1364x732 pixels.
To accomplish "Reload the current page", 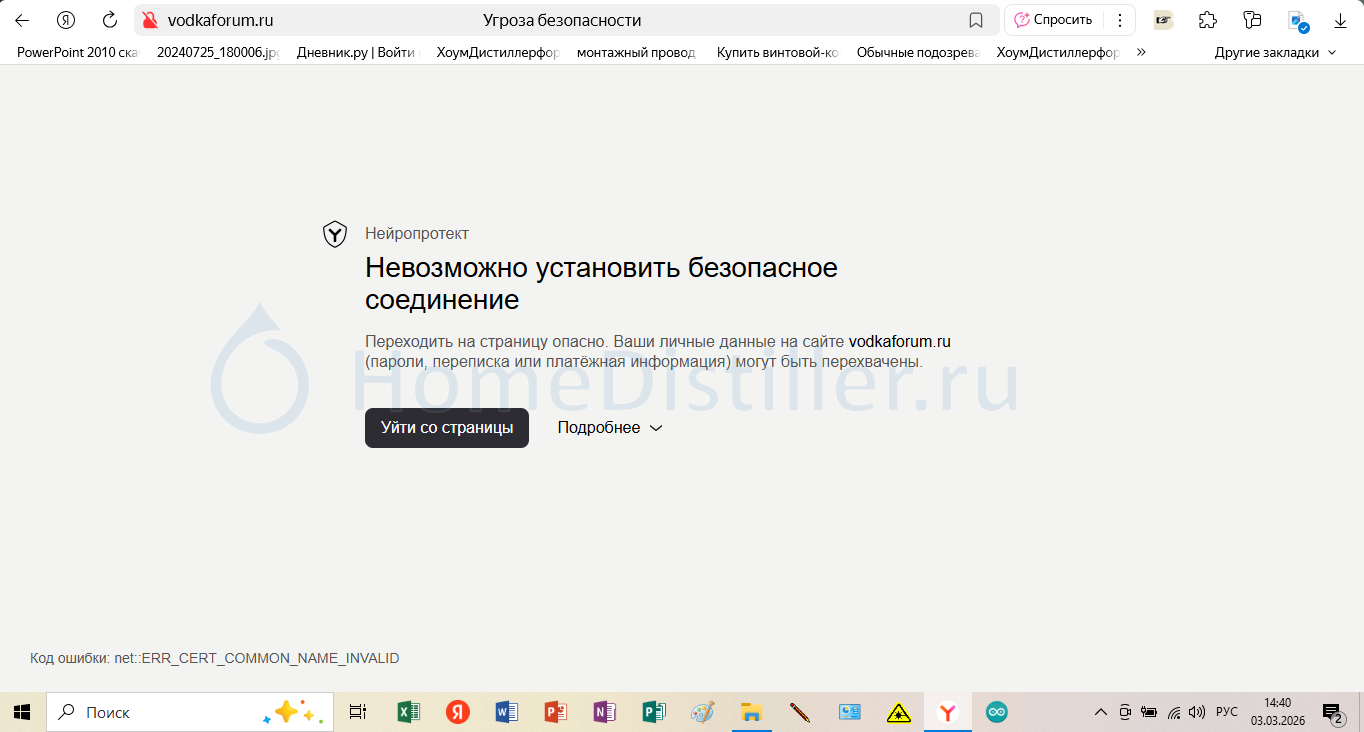I will [x=110, y=20].
